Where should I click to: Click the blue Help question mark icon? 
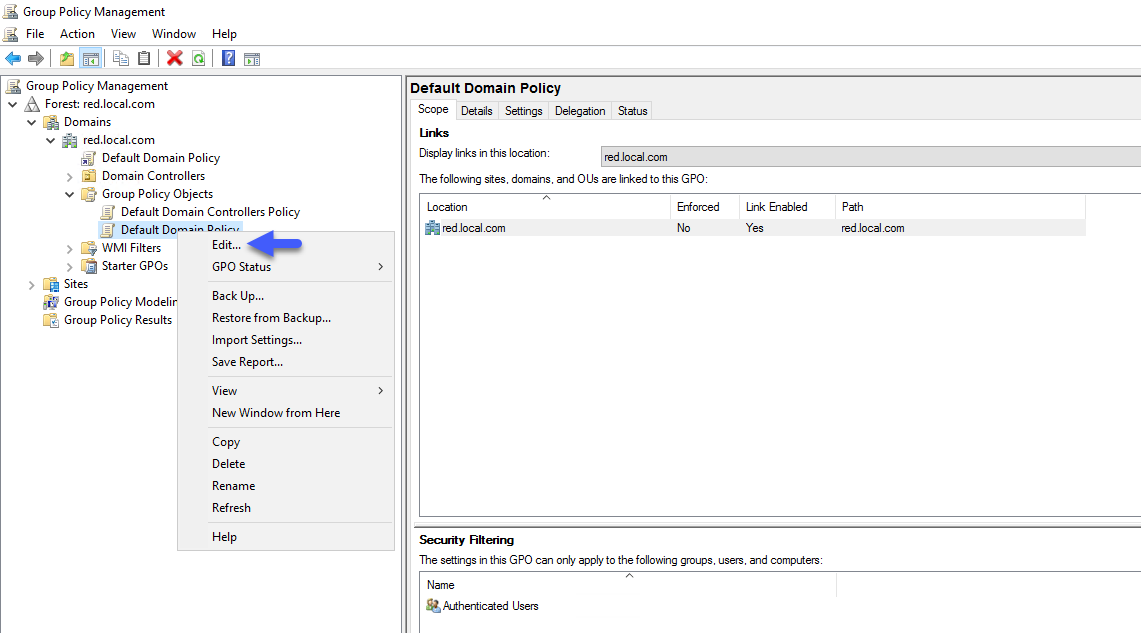pos(228,58)
